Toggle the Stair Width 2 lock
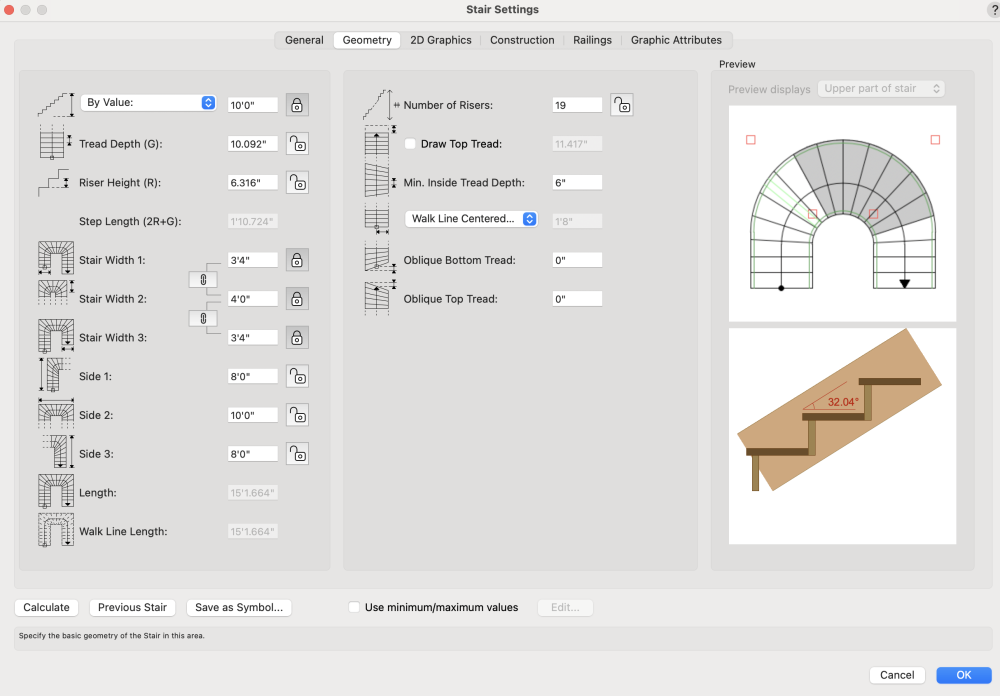This screenshot has width=1000, height=696. [297, 299]
